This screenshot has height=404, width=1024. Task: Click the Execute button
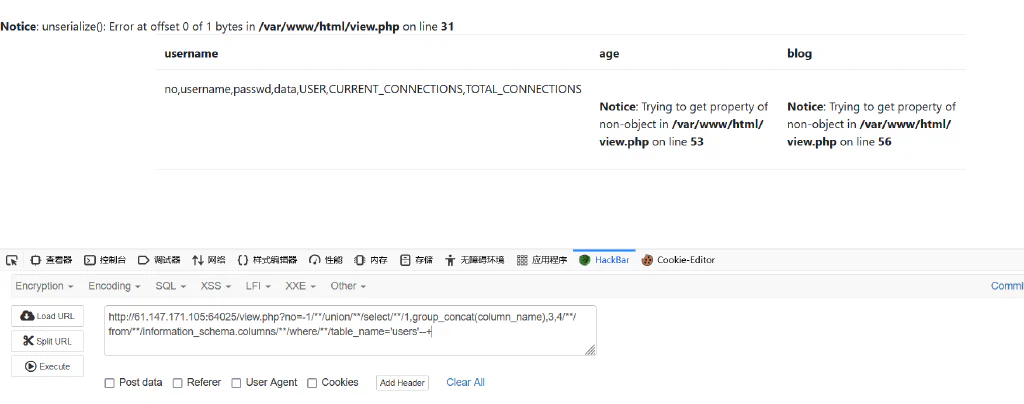48,367
